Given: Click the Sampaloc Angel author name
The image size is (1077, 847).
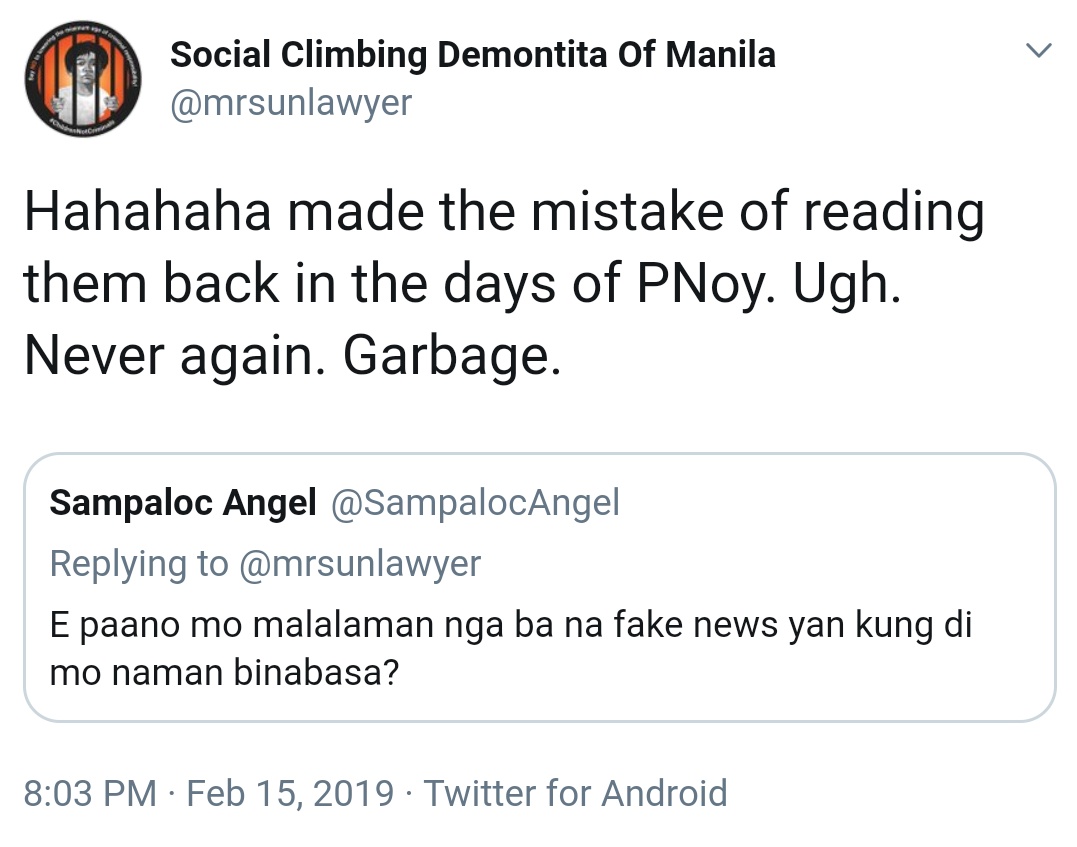Looking at the screenshot, I should click(x=183, y=503).
